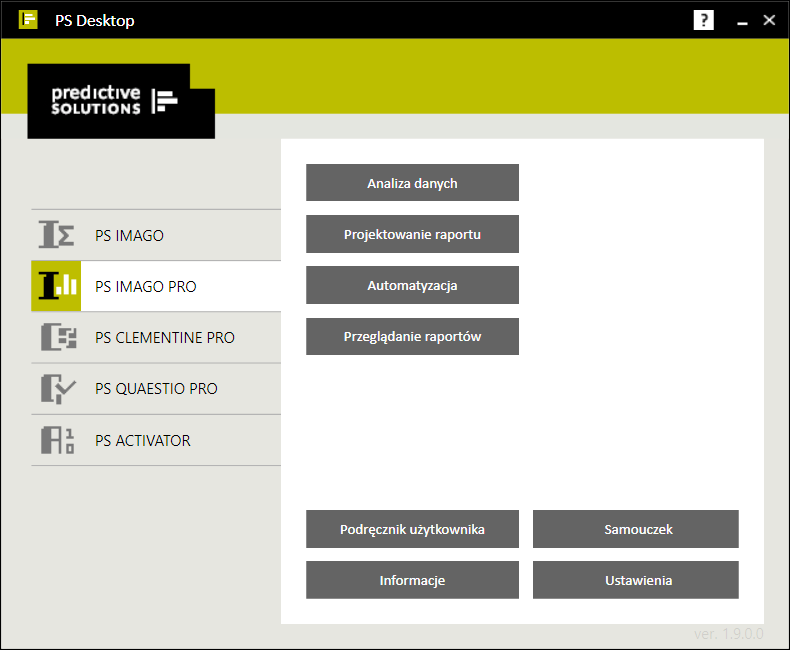Click the PS ACTIVATOR icon
Image resolution: width=790 pixels, height=650 pixels.
click(x=57, y=440)
